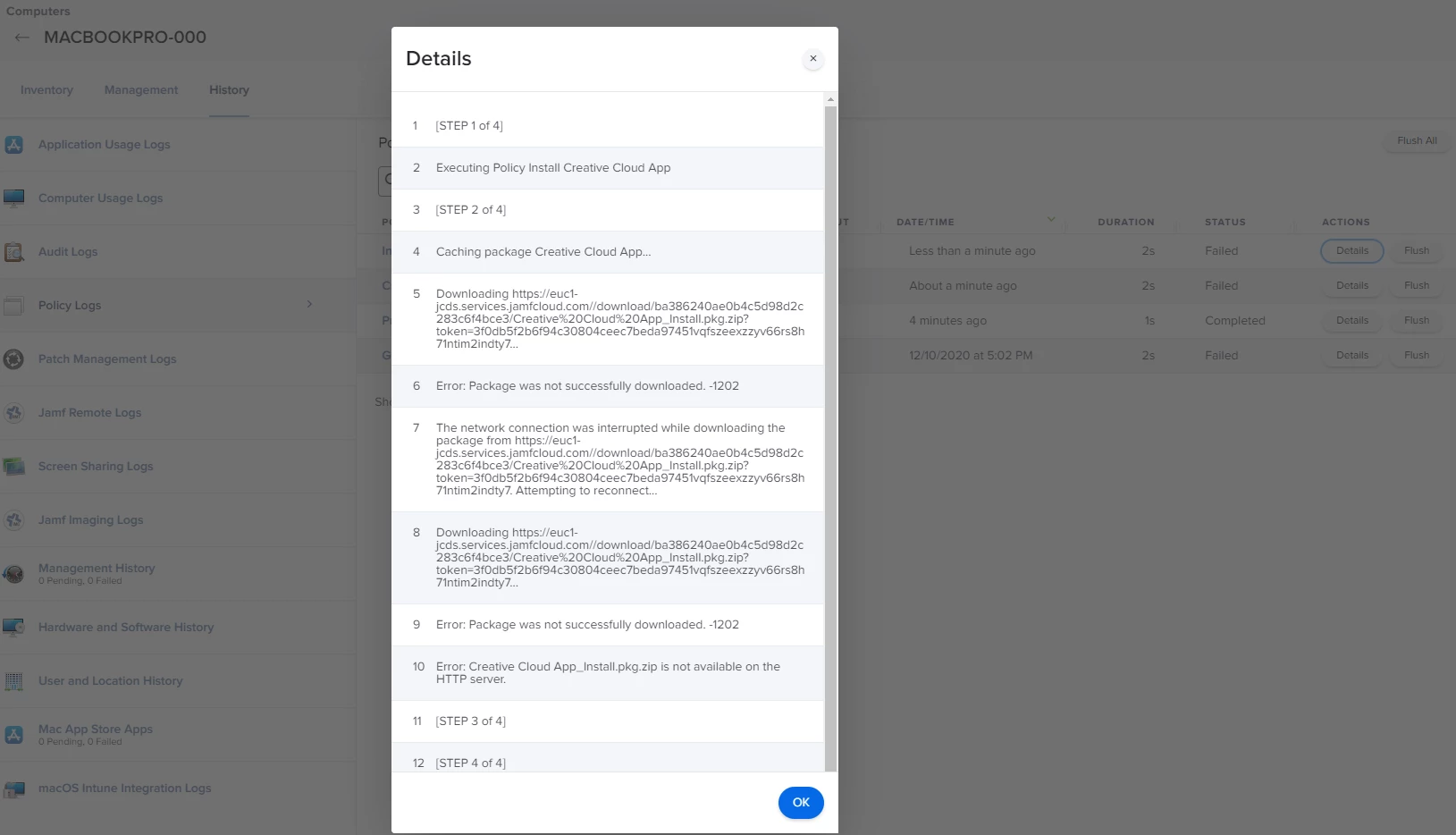Screen dimensions: 1456x835
Task: Click the User and Location History icon
Action: [x=14, y=680]
